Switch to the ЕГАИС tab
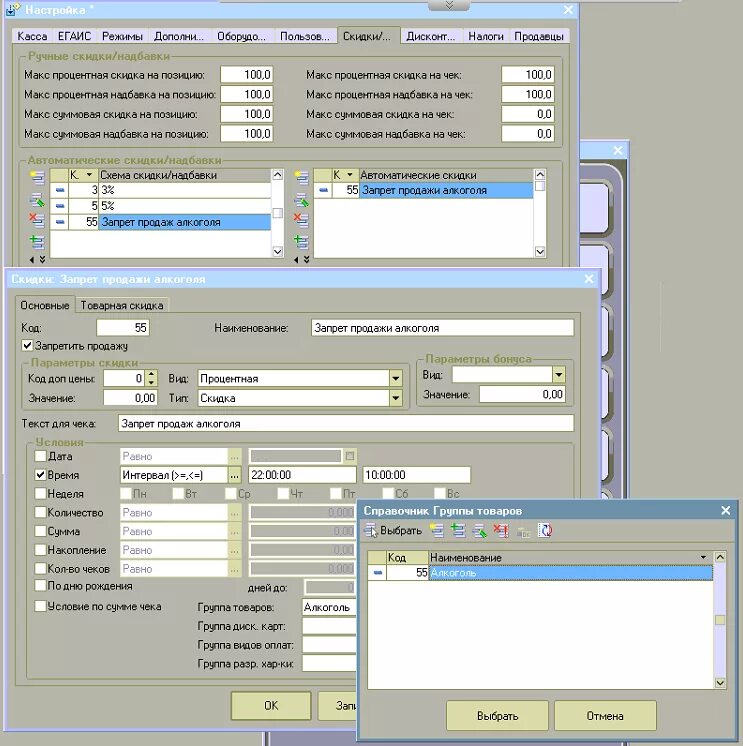743x746 pixels. [74, 36]
